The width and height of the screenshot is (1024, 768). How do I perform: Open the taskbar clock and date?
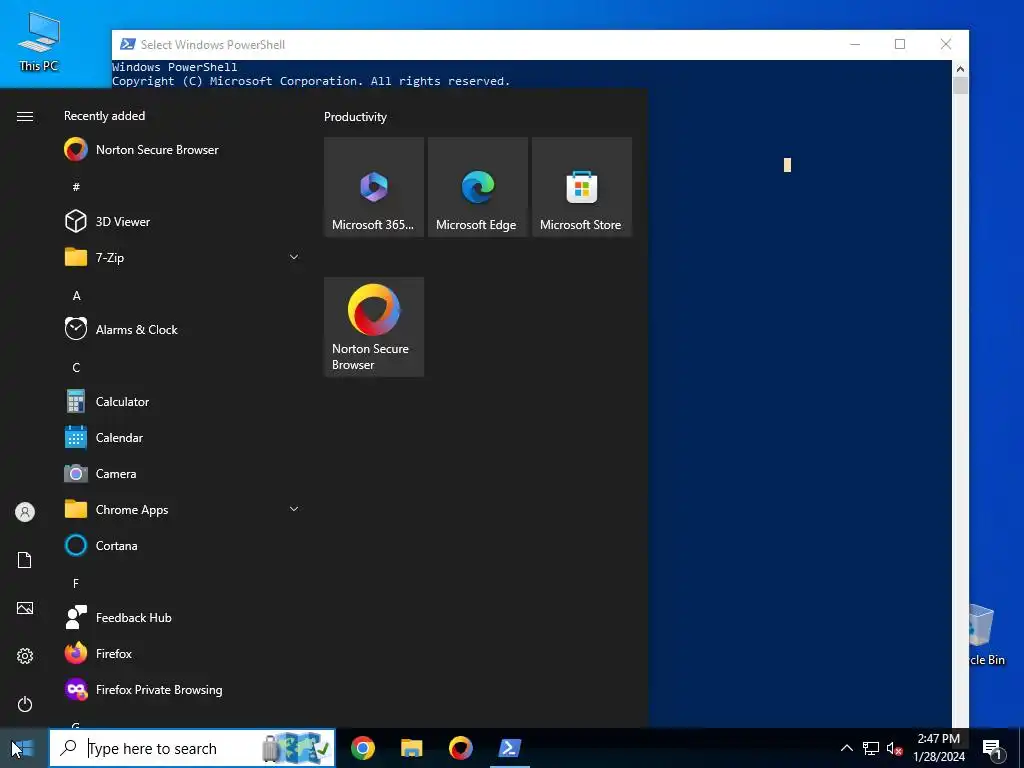(939, 748)
